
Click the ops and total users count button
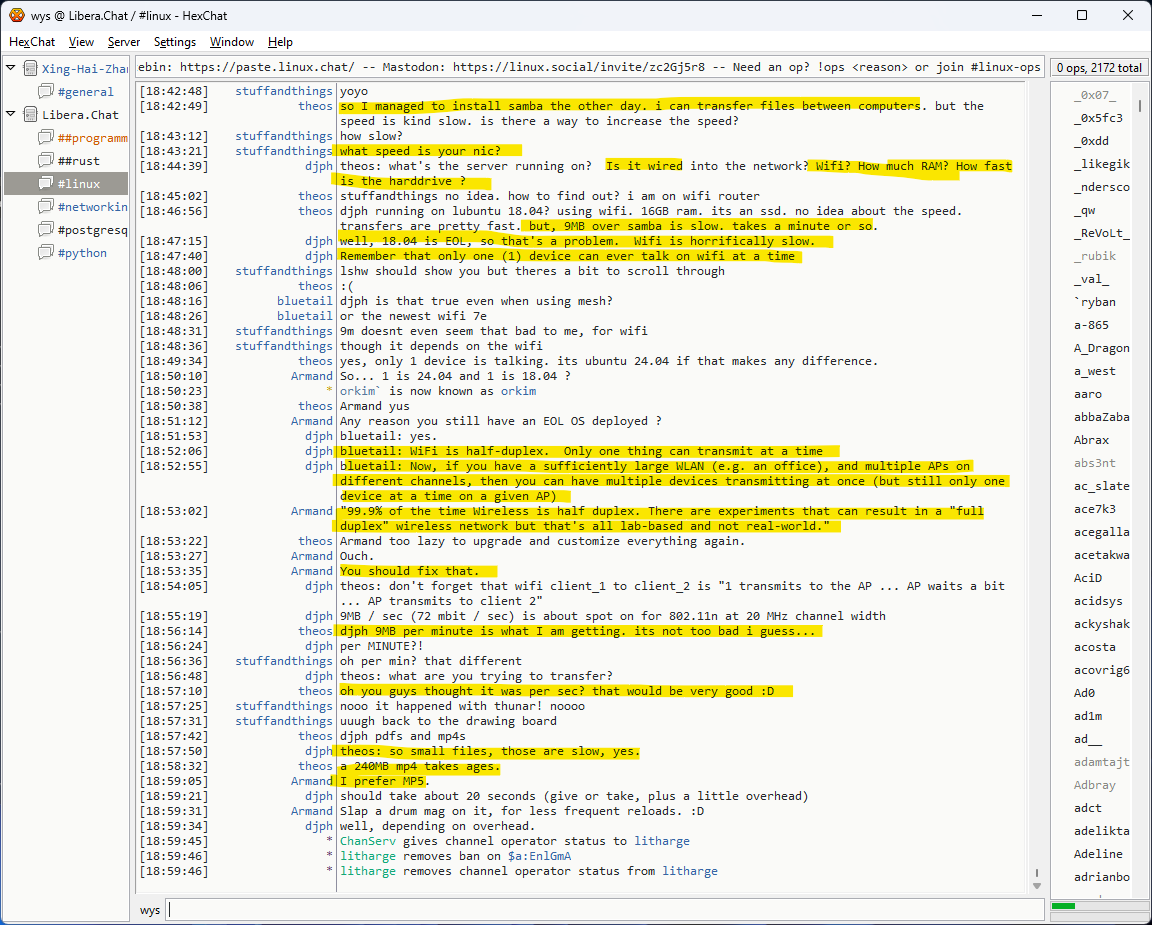click(x=1098, y=68)
